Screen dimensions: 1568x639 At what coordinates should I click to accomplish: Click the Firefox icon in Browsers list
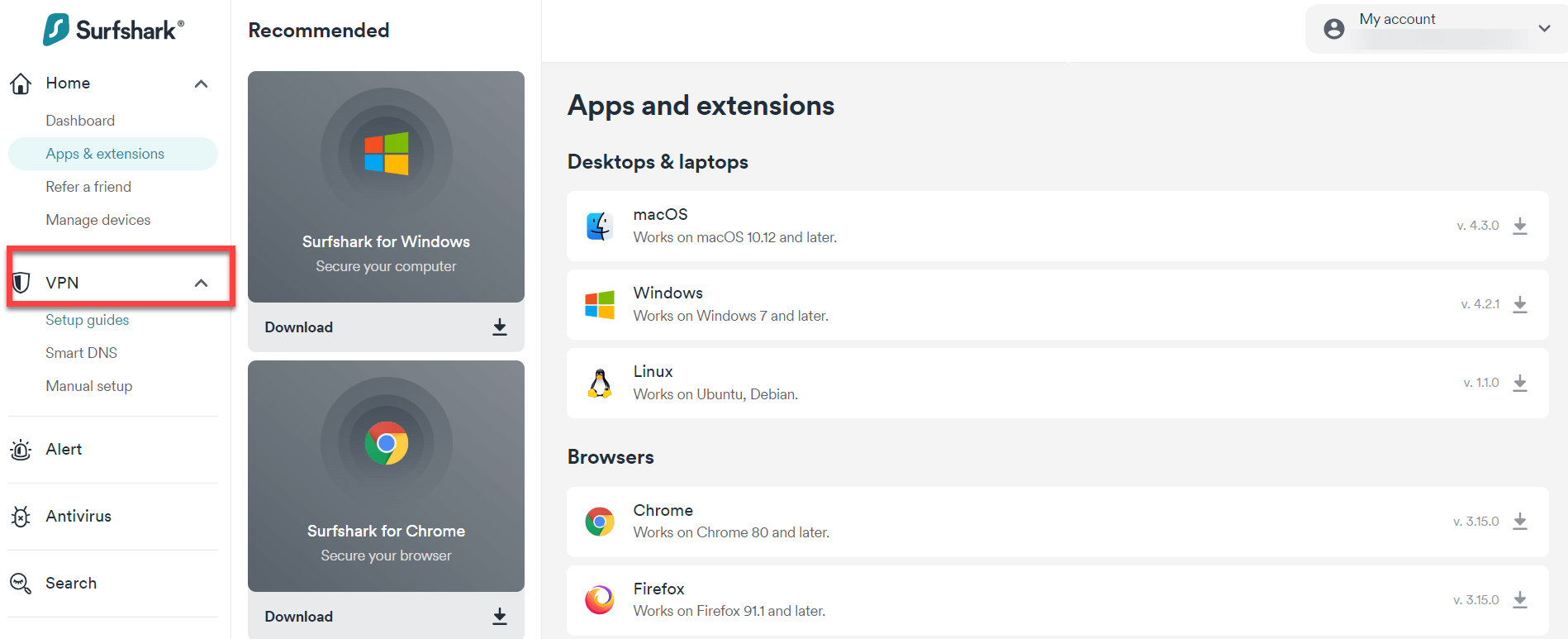(x=600, y=600)
